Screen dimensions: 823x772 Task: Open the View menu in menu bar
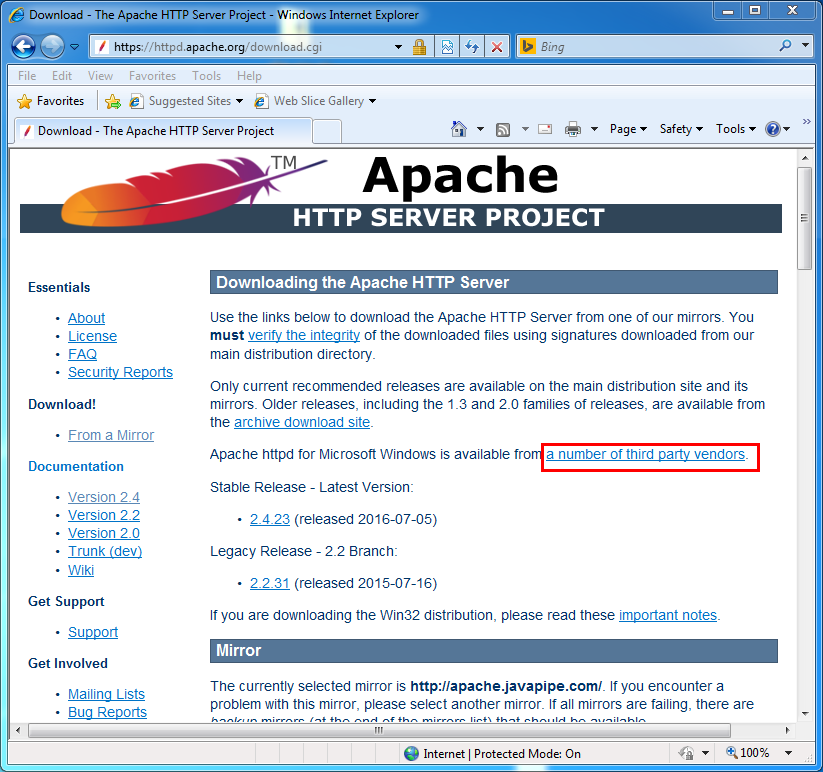coord(100,76)
